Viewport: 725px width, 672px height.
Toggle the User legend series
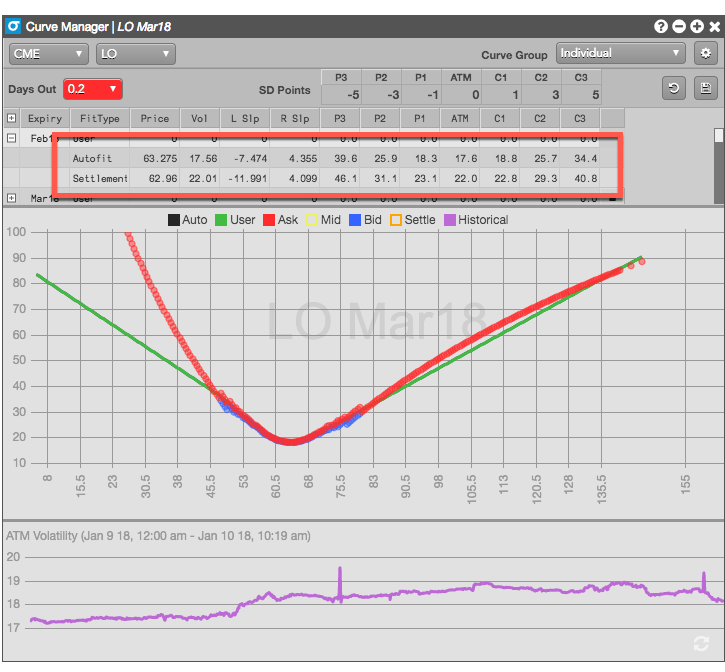coord(235,220)
